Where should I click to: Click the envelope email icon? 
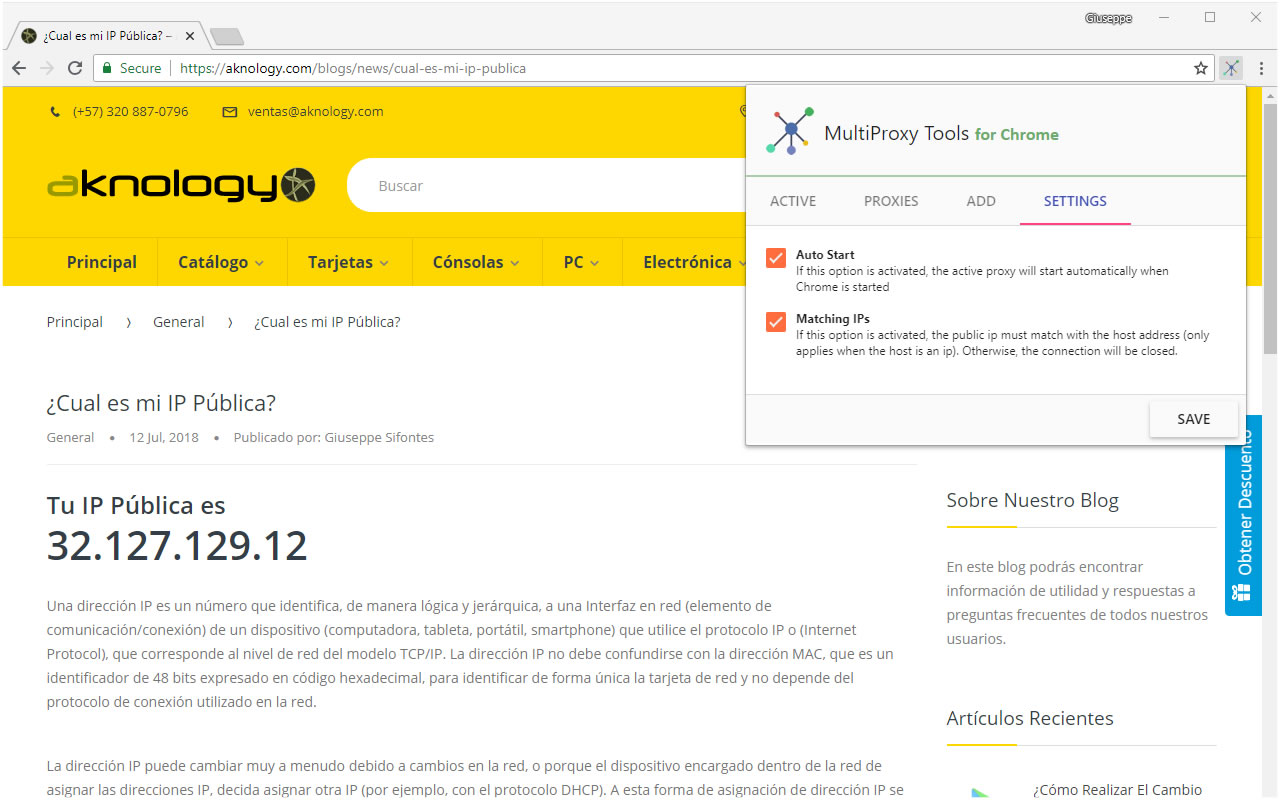click(x=229, y=112)
